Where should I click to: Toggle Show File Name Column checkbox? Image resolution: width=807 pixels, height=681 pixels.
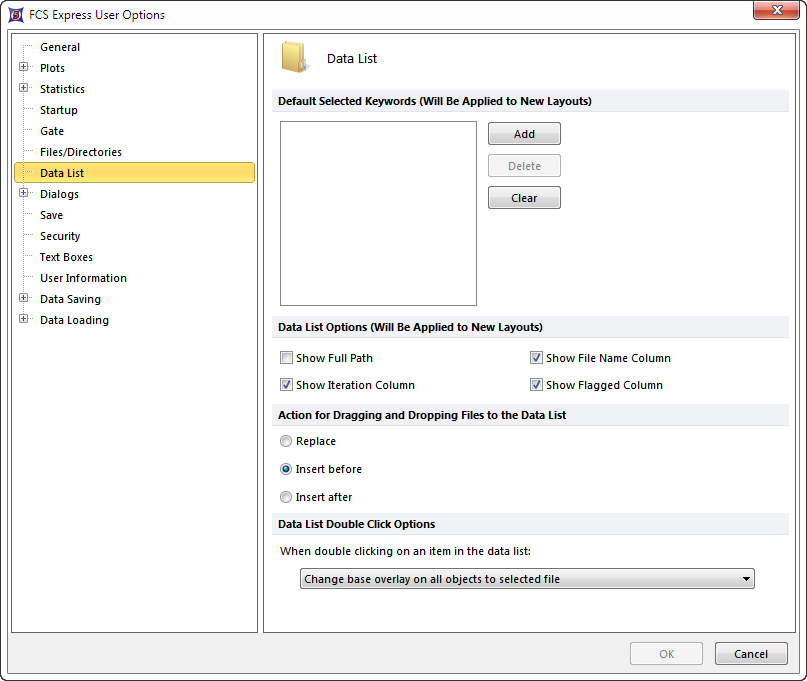point(537,358)
